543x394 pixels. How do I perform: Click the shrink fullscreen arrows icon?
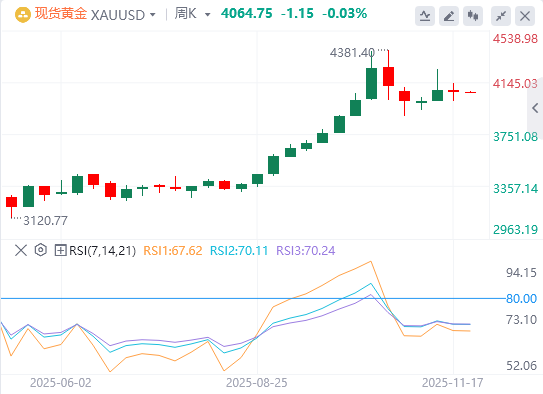tap(501, 16)
